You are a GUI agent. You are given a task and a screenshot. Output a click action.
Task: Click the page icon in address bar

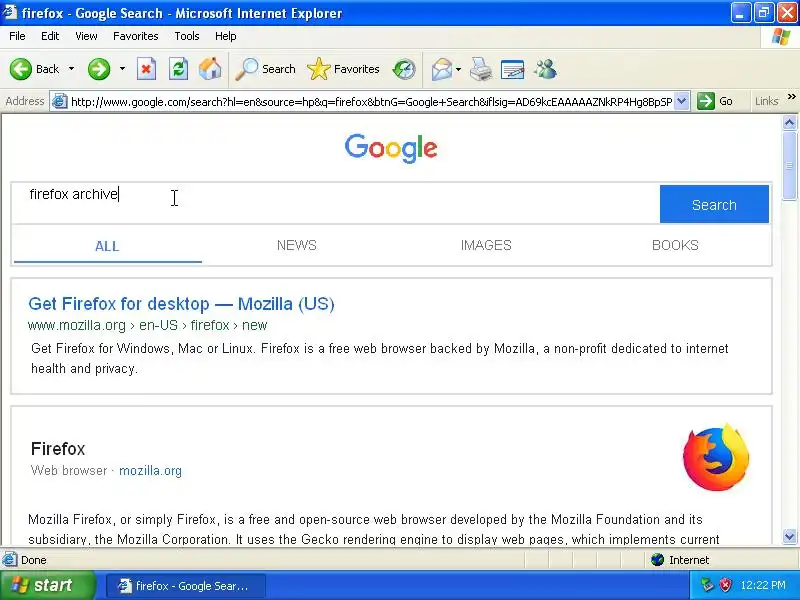[60, 101]
